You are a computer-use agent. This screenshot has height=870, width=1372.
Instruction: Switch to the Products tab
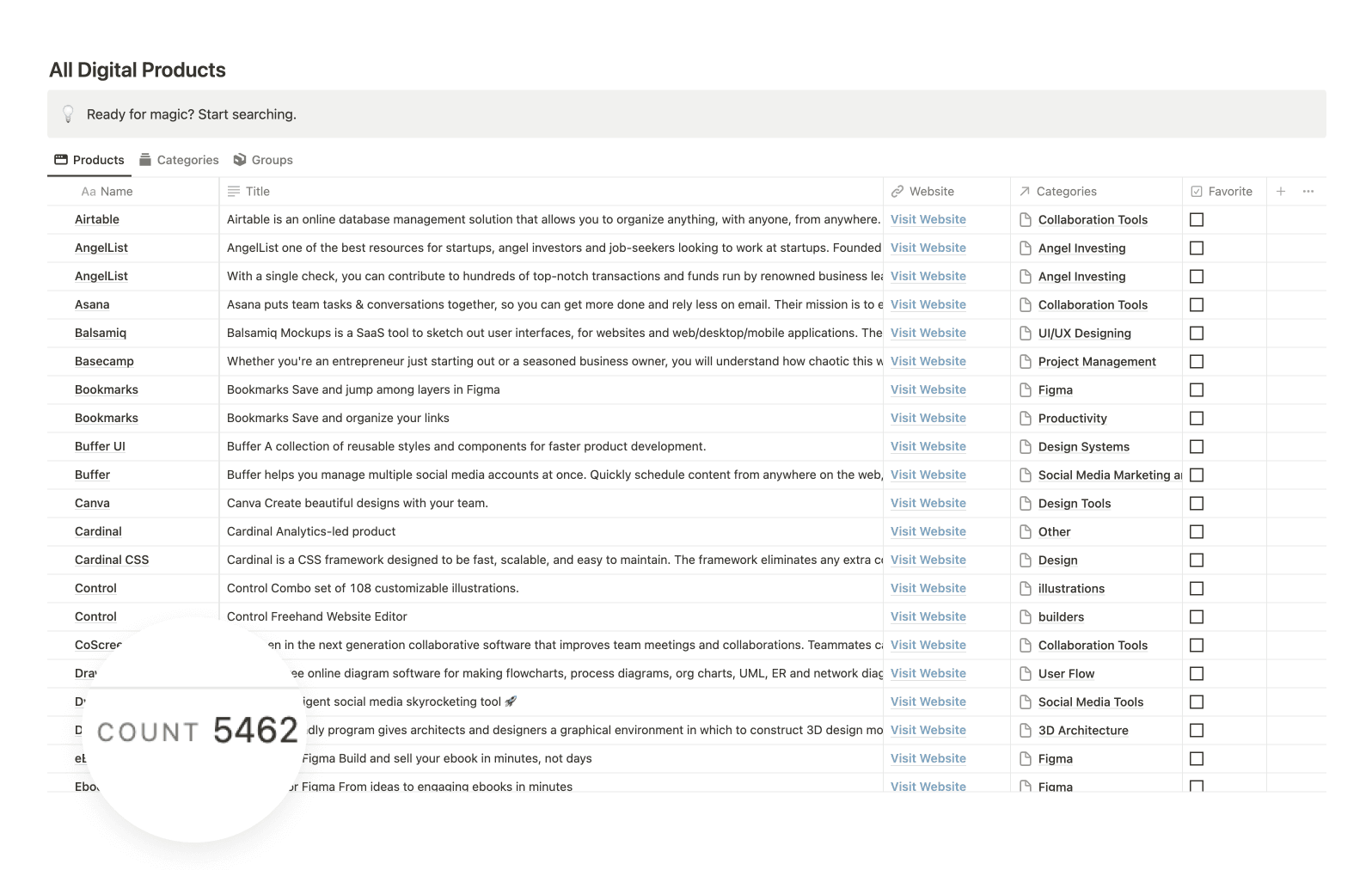tap(89, 160)
